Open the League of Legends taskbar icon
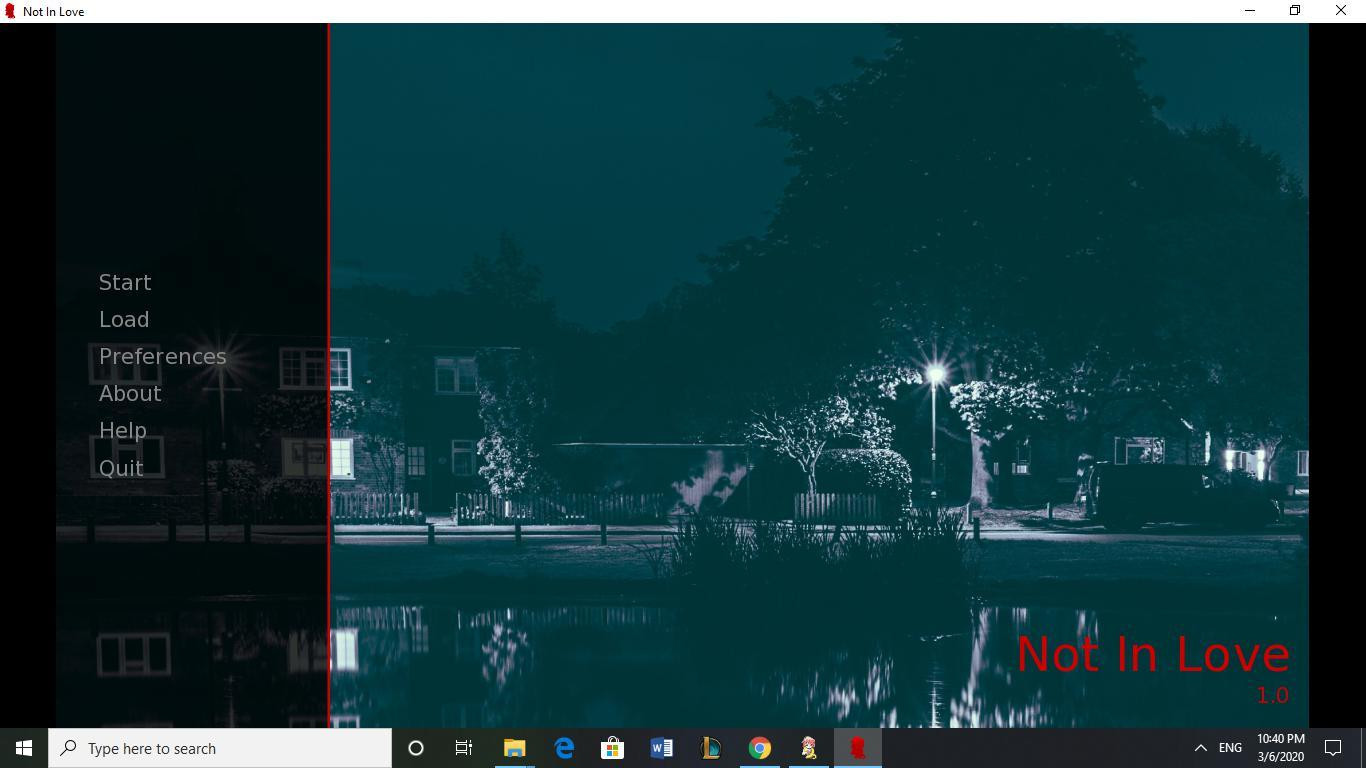This screenshot has height=768, width=1366. [x=710, y=748]
